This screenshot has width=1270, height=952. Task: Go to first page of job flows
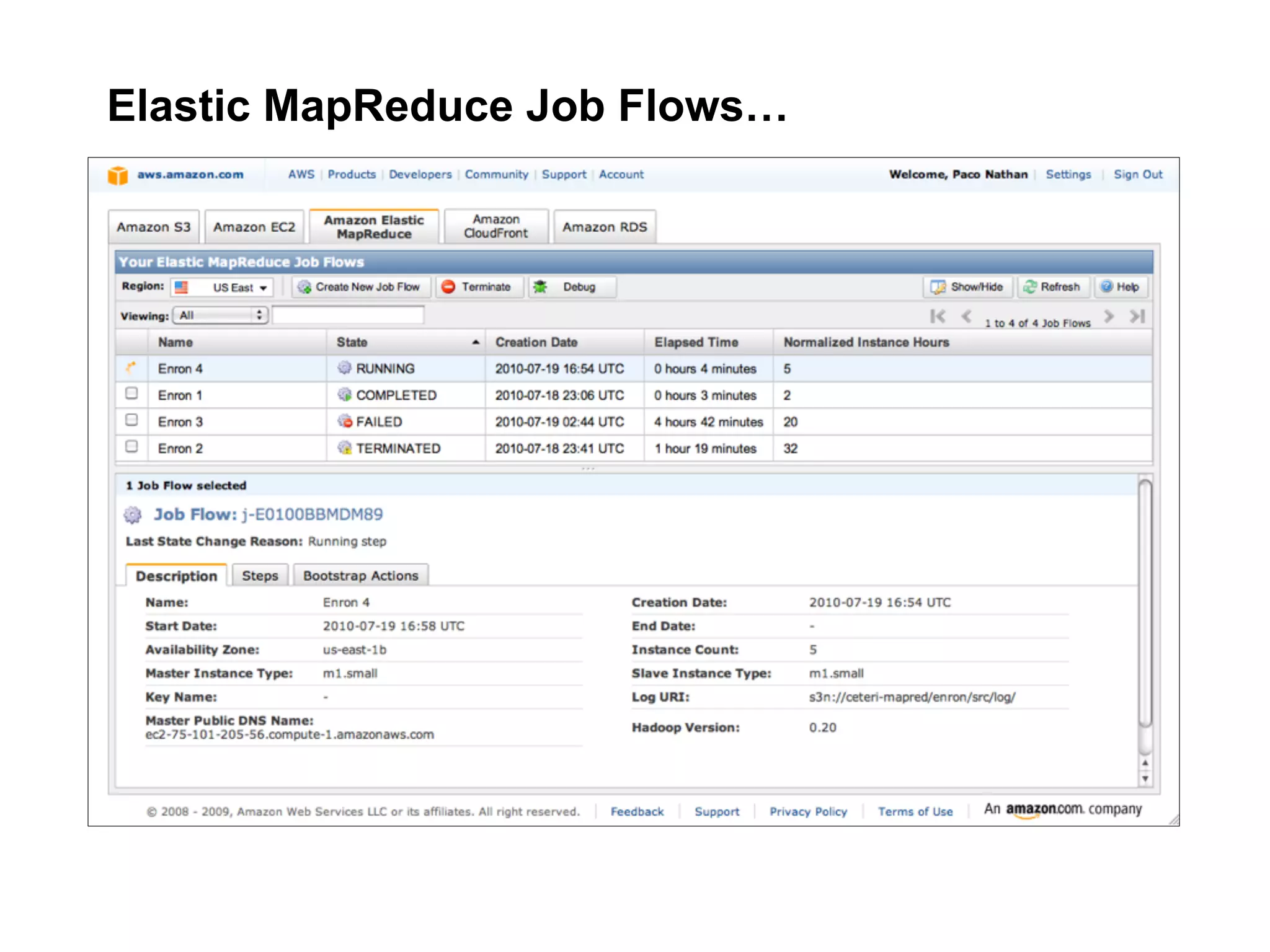938,317
